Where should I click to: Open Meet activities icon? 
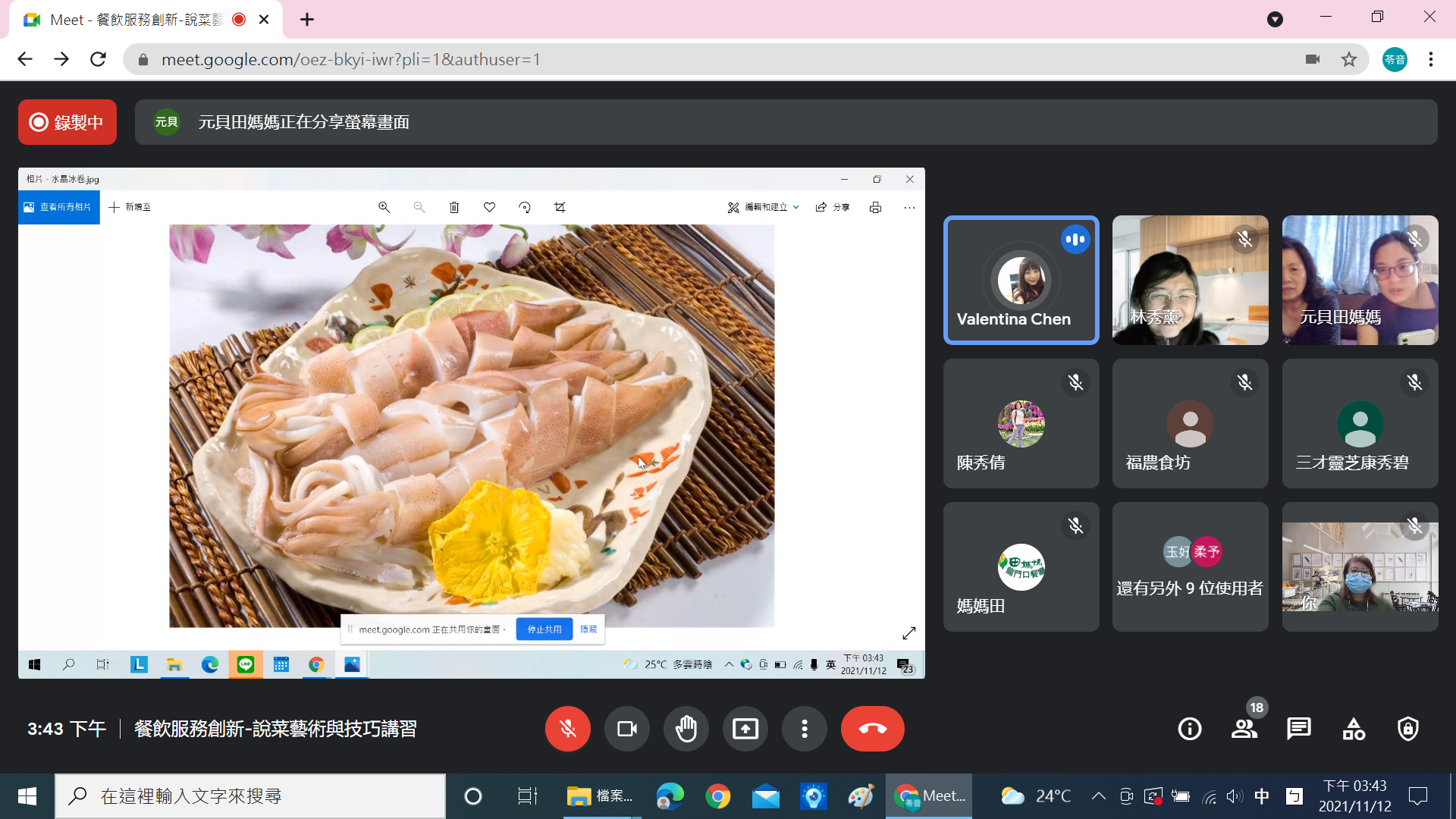click(x=1353, y=729)
